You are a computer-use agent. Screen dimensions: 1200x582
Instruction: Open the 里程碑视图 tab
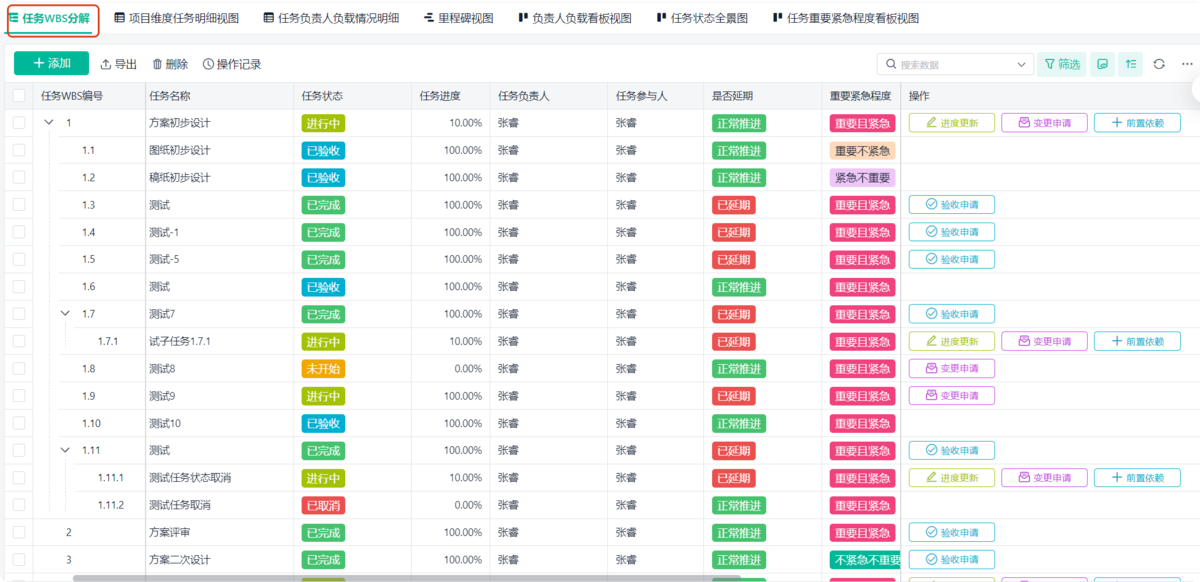[x=458, y=18]
